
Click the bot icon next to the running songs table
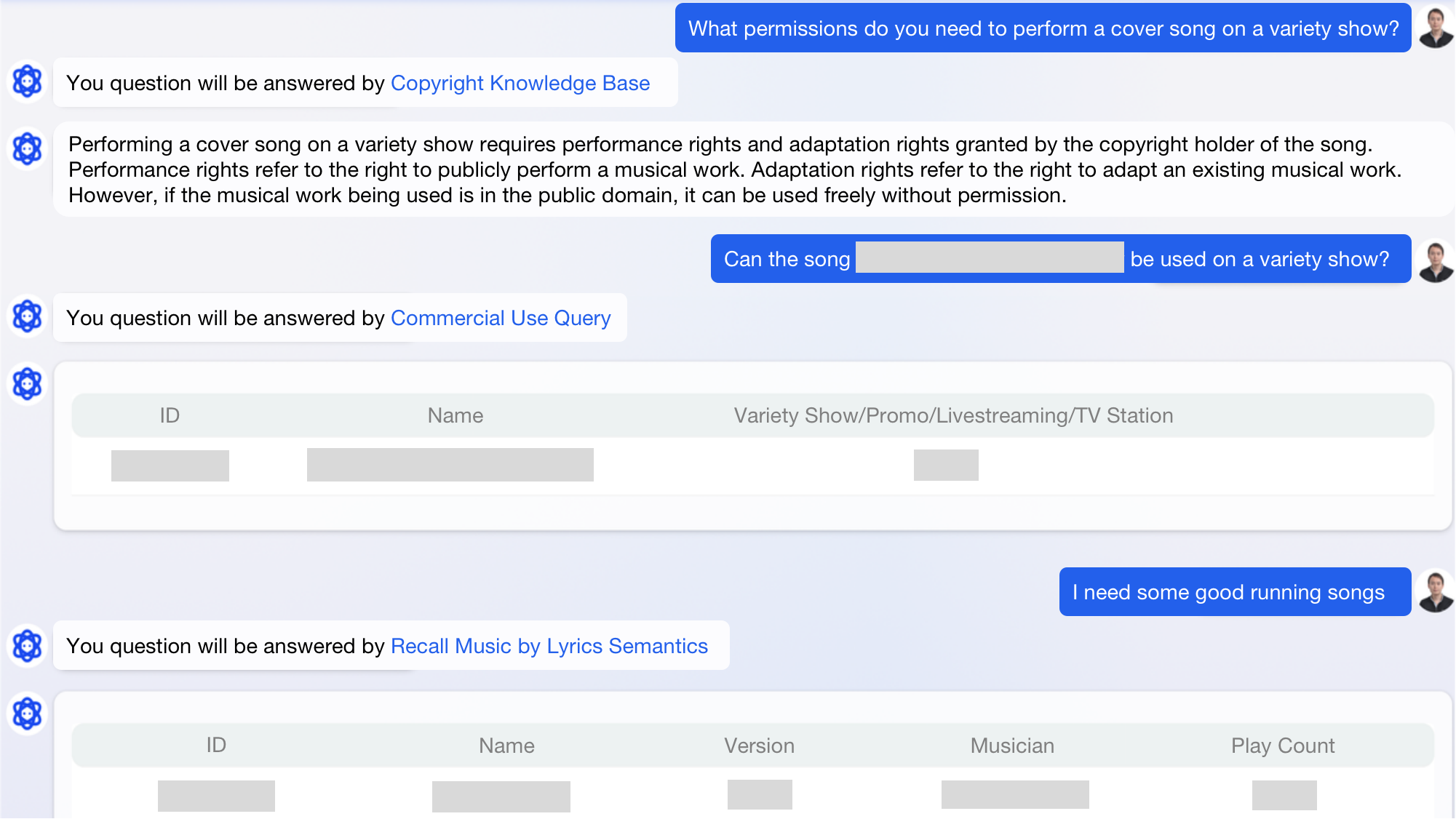[27, 714]
